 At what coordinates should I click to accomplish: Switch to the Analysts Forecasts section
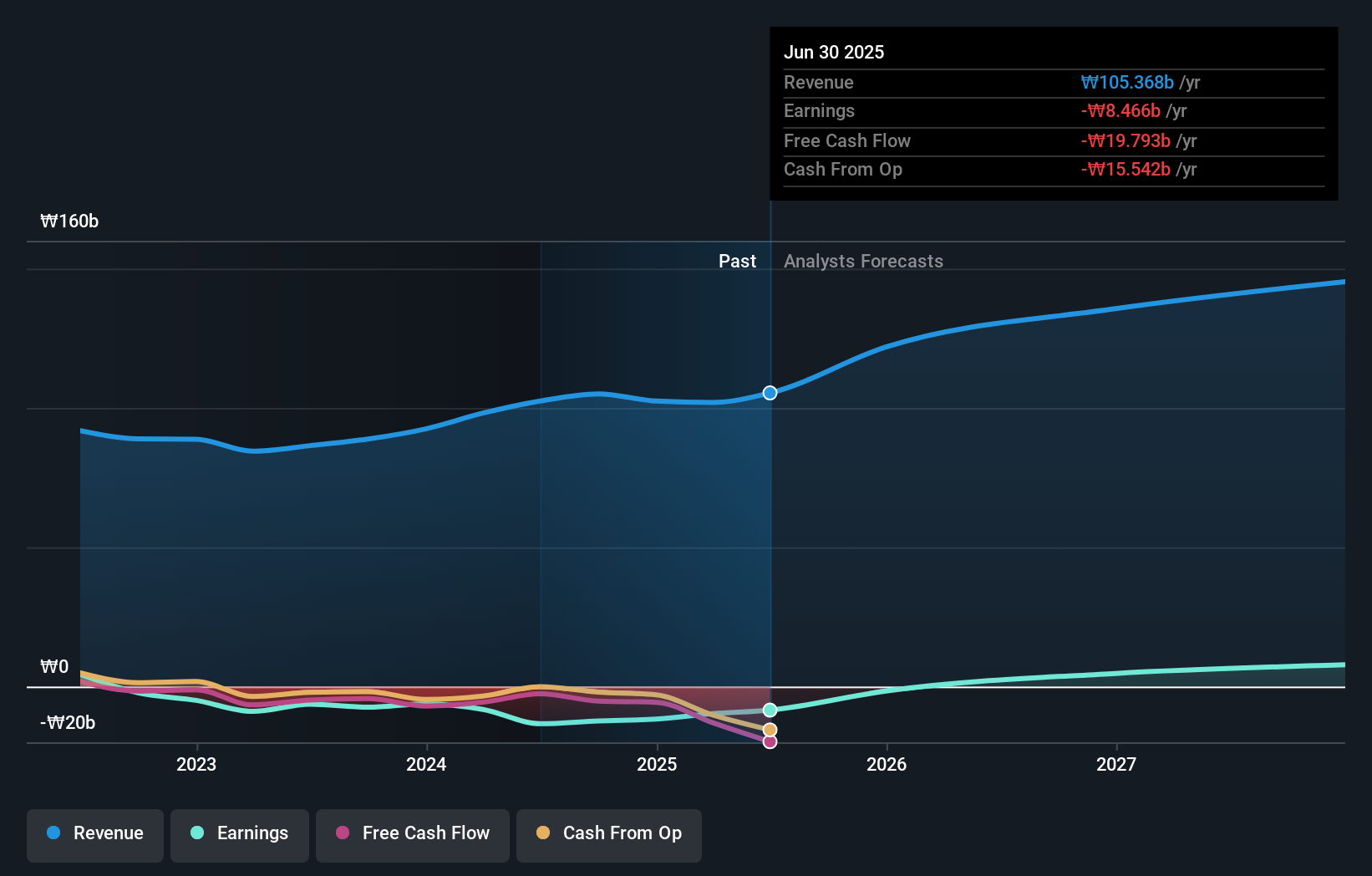(x=863, y=261)
